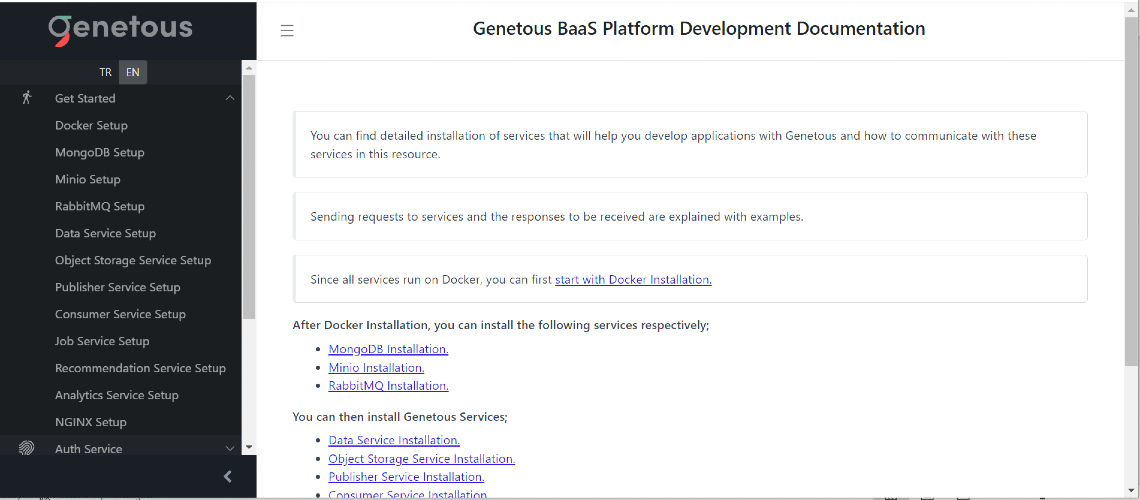Viewport: 1140px width, 500px height.
Task: Collapse sidebar with bottom left arrow
Action: (x=228, y=477)
